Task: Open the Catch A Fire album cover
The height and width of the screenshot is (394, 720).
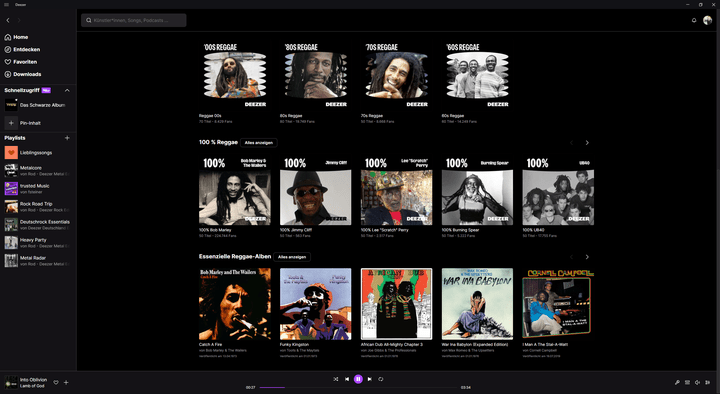Action: (235, 304)
